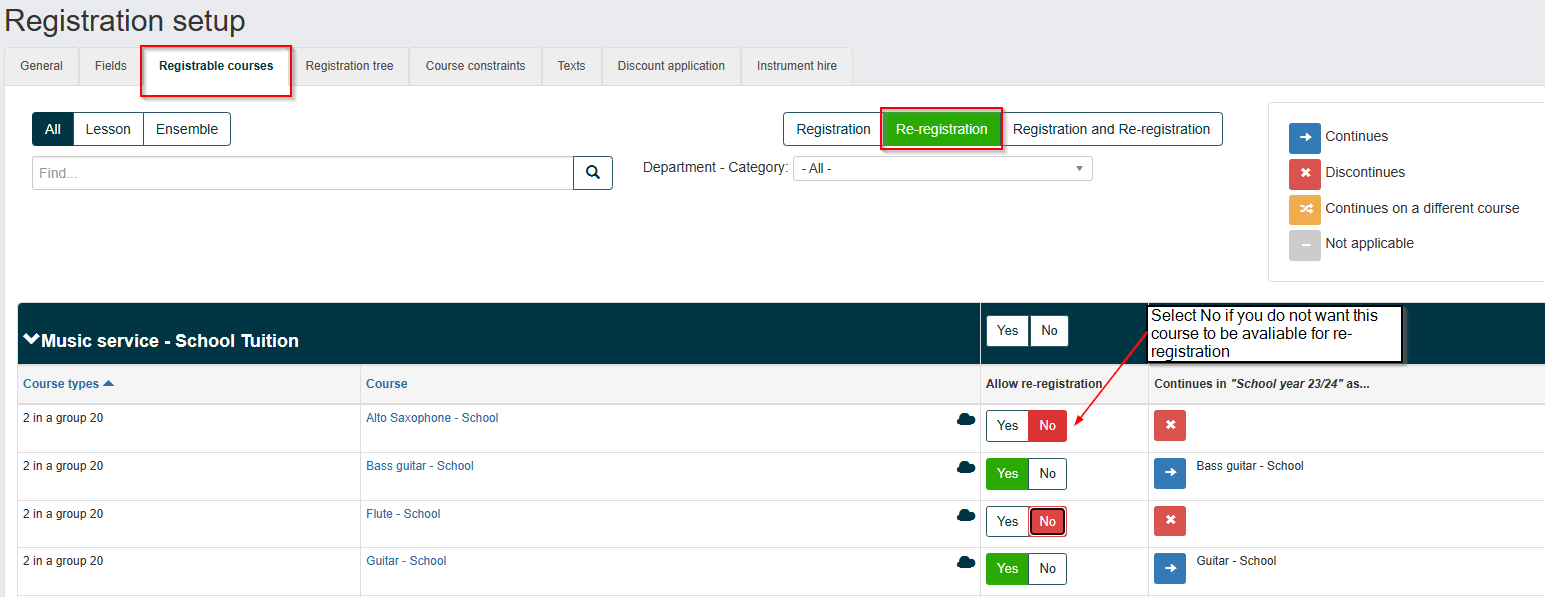Viewport: 1545px width, 597px height.
Task: Set Bass guitar re-registration to No
Action: [1048, 474]
